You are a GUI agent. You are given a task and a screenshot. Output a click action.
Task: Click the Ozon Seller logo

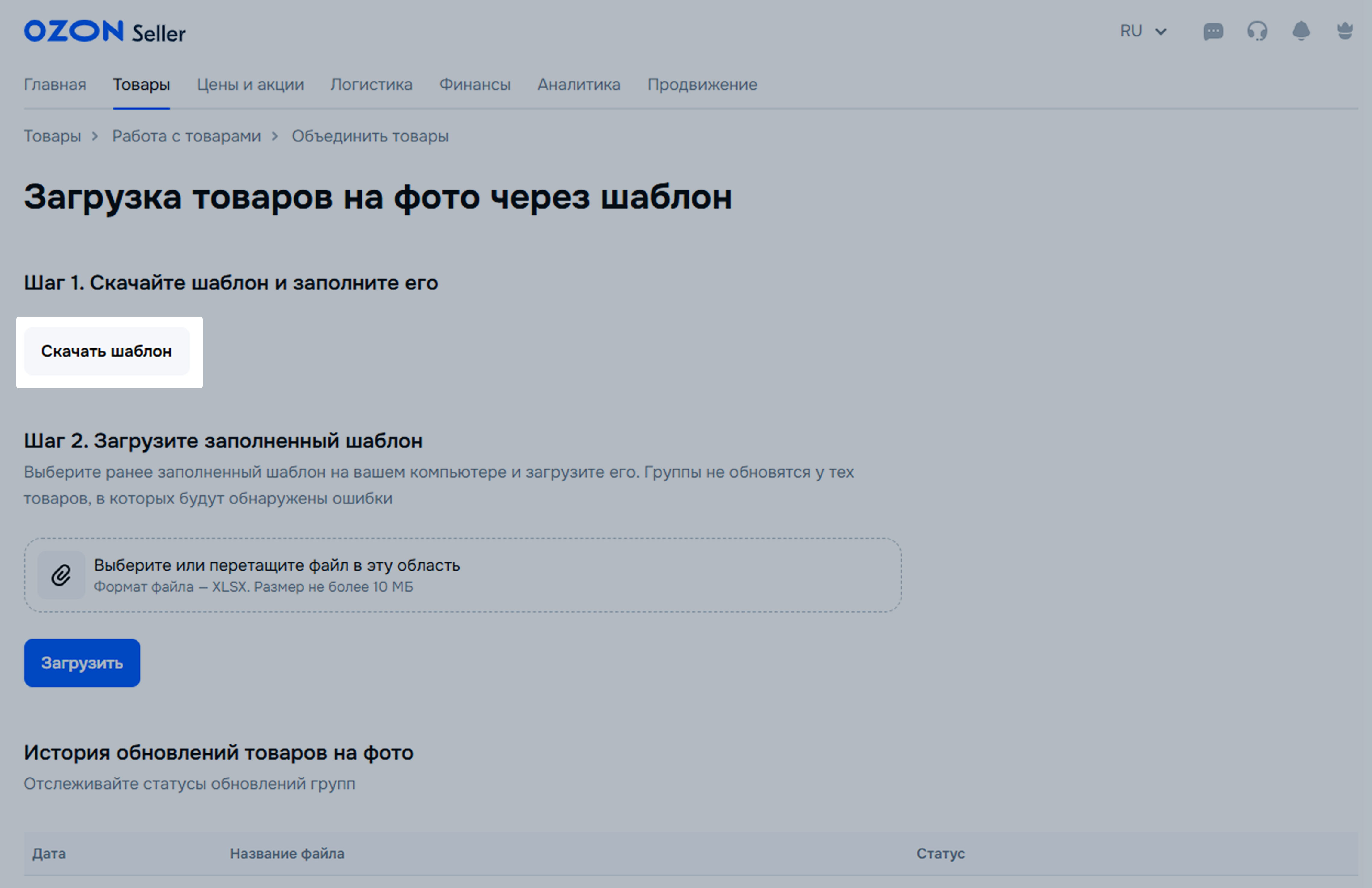click(x=104, y=32)
